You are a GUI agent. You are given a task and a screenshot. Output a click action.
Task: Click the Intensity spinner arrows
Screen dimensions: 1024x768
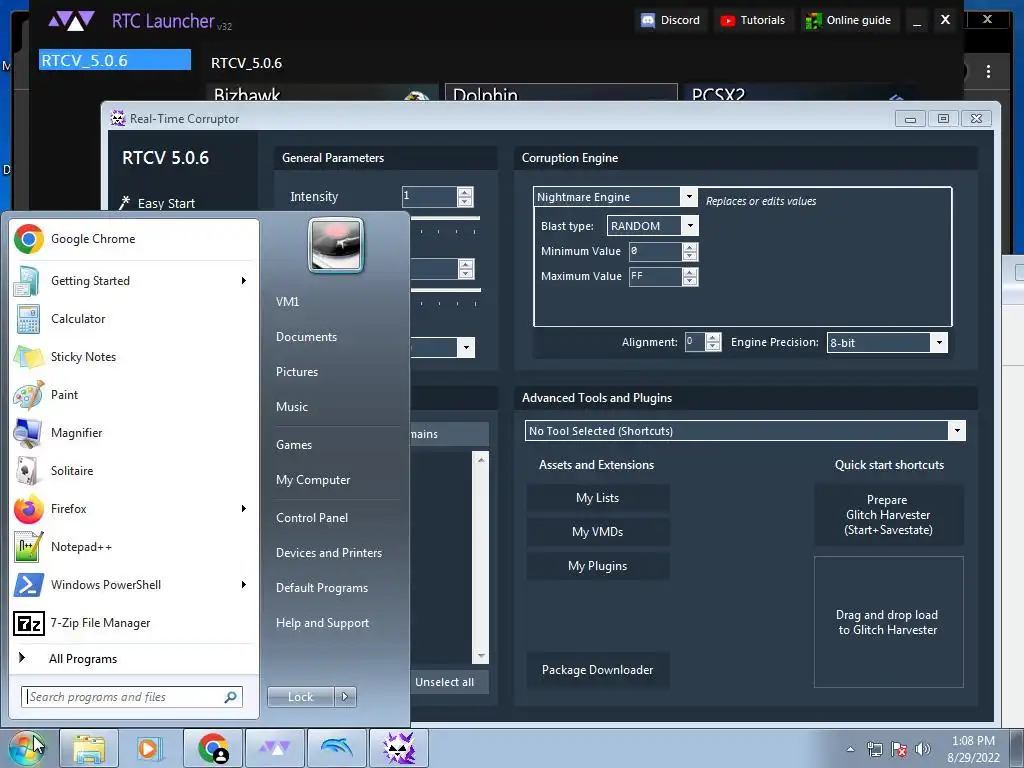pos(465,197)
